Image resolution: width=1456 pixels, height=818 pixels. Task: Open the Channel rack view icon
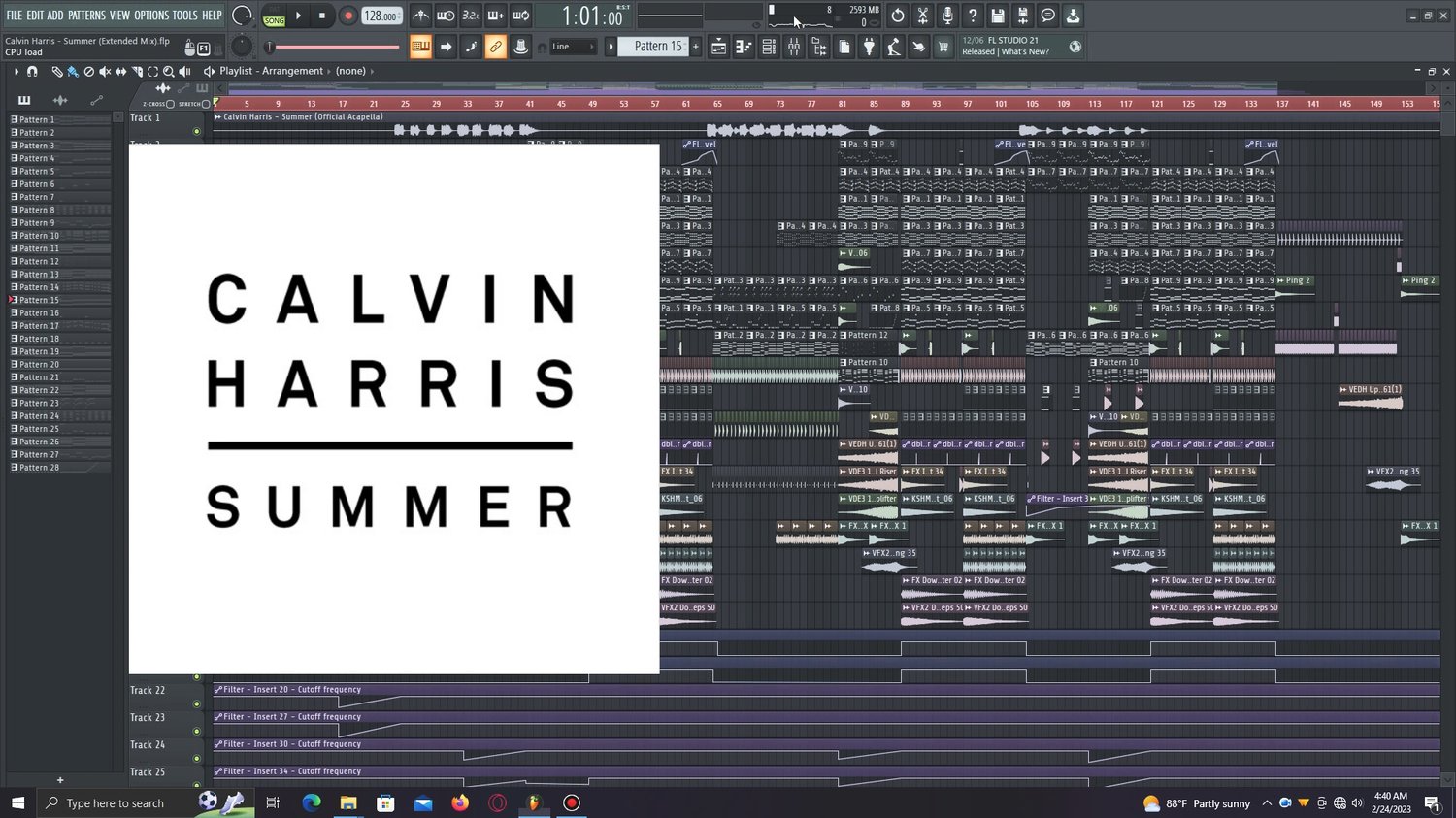(x=770, y=47)
